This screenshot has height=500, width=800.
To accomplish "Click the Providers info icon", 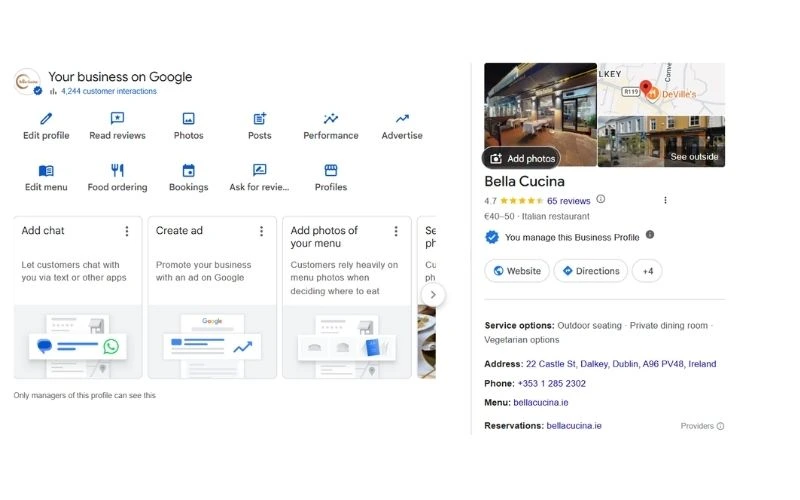I will point(720,426).
